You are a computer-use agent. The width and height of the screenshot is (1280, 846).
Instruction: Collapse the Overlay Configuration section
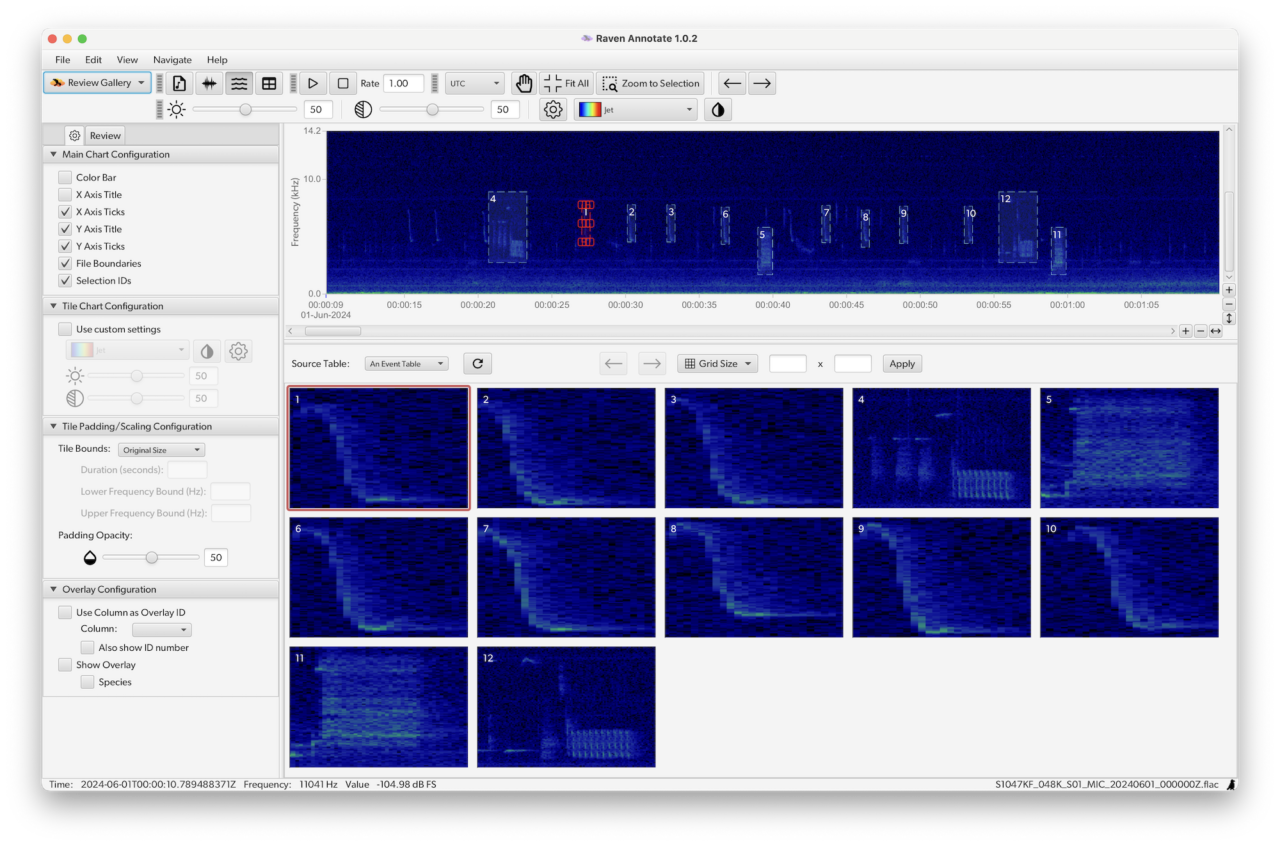[x=53, y=590]
